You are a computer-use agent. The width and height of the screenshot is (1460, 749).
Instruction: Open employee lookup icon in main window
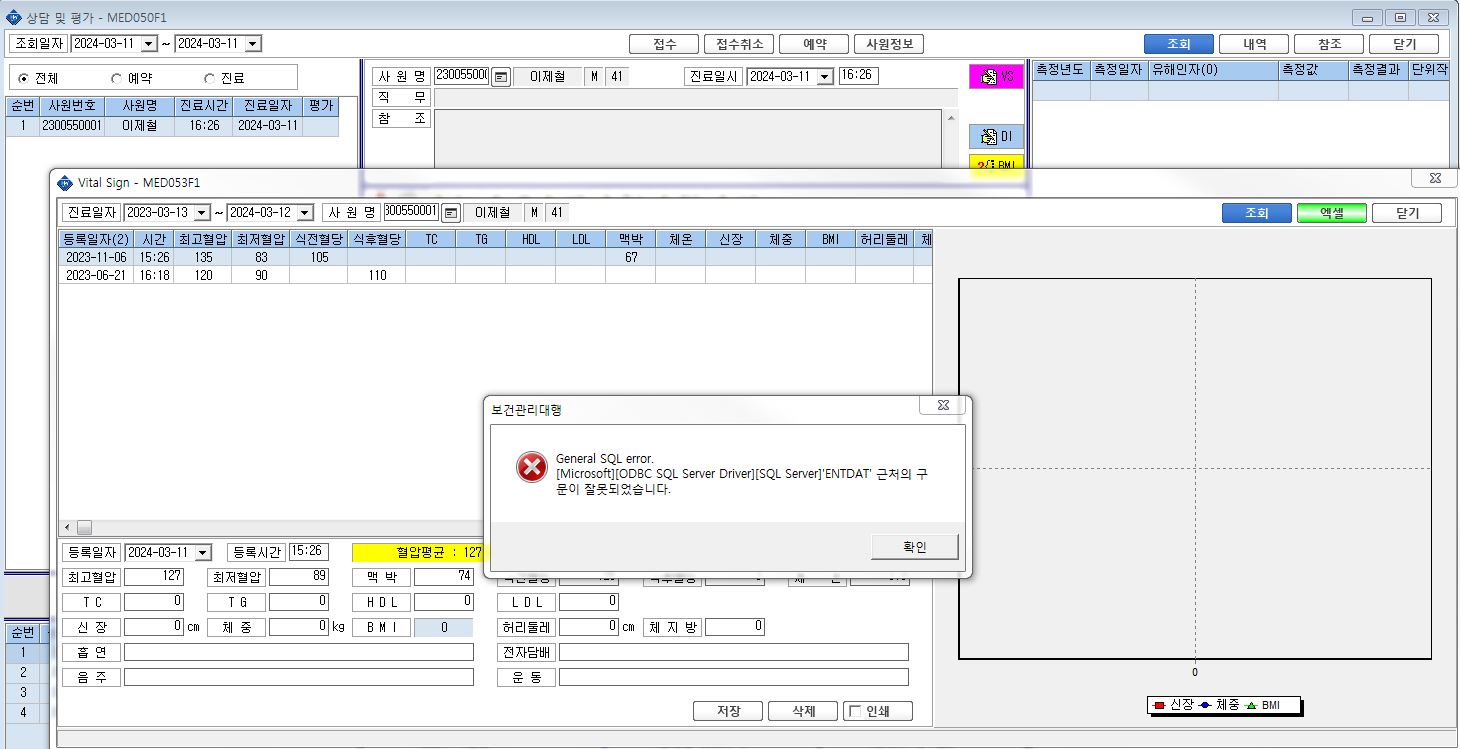click(501, 76)
